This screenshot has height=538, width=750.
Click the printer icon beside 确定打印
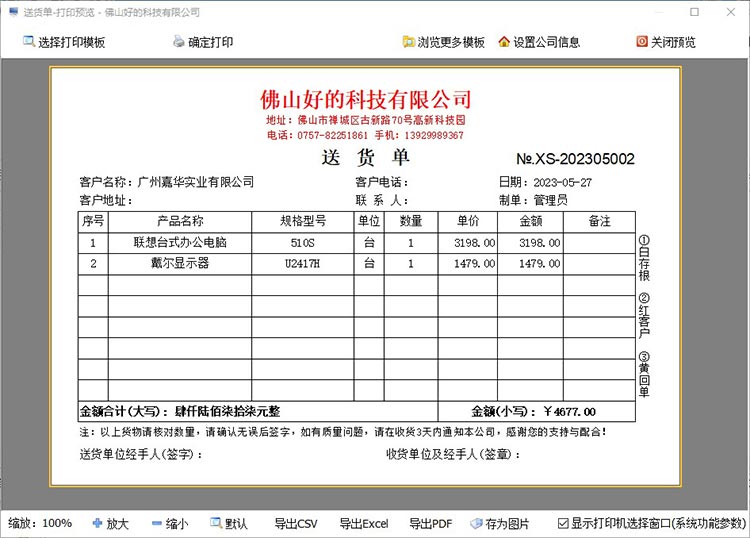click(x=178, y=42)
